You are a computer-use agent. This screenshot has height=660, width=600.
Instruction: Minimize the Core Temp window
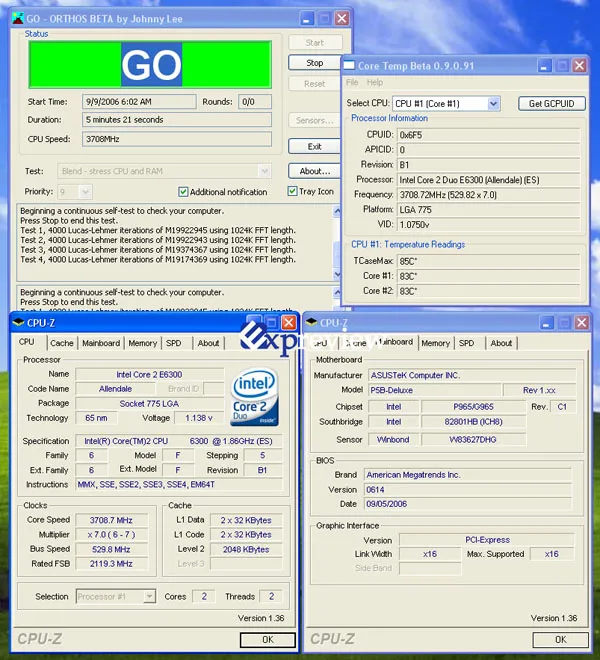[544, 66]
